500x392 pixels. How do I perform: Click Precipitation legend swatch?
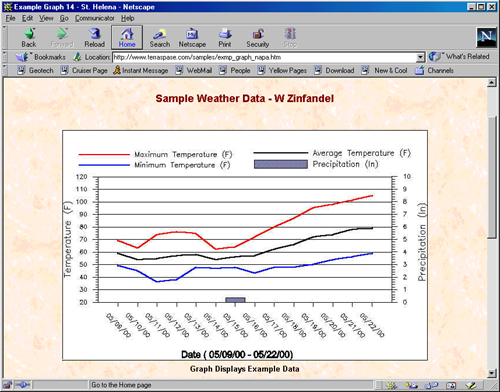tap(281, 164)
